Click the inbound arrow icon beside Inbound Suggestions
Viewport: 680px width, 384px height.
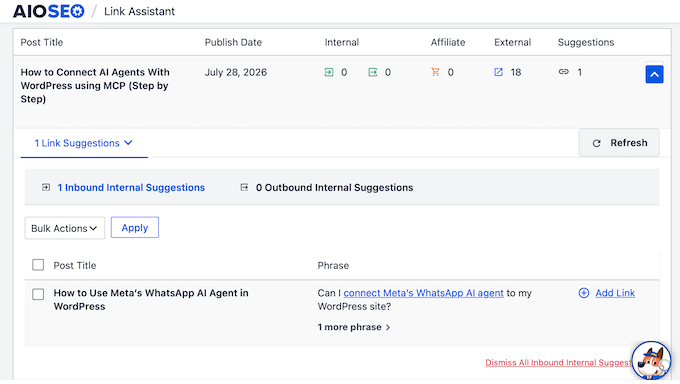(x=46, y=187)
